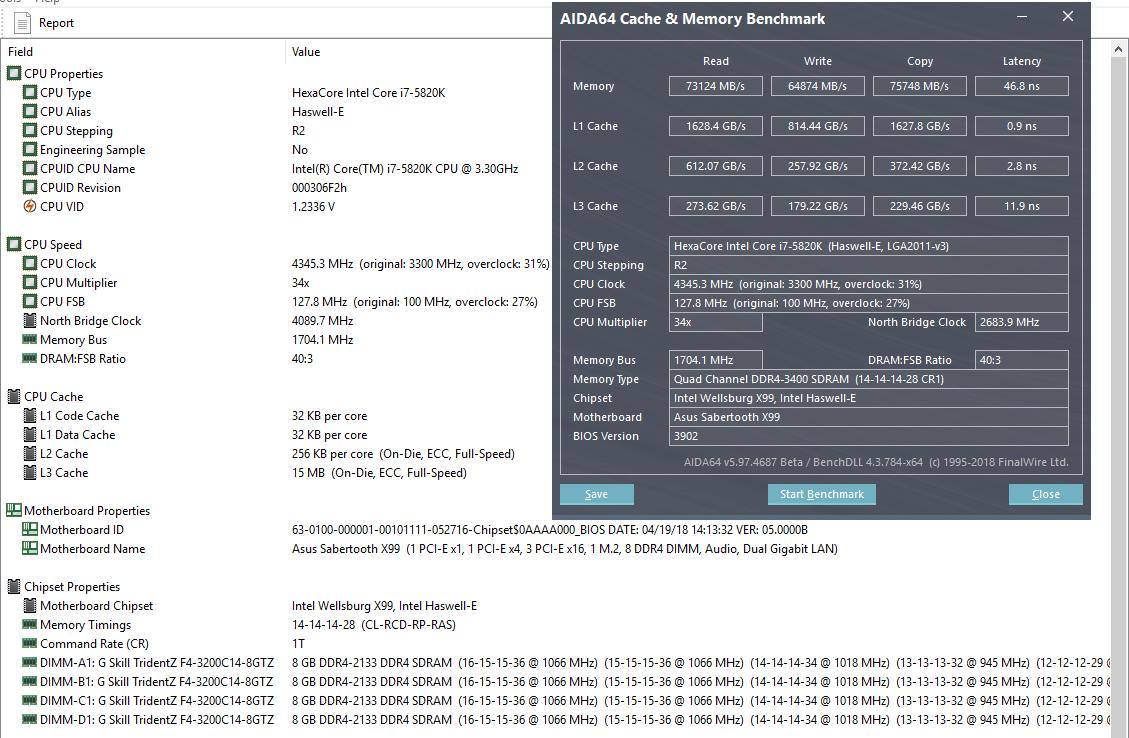Screen dimensions: 1129x738
Task: Click the Report document icon
Action: pos(22,23)
